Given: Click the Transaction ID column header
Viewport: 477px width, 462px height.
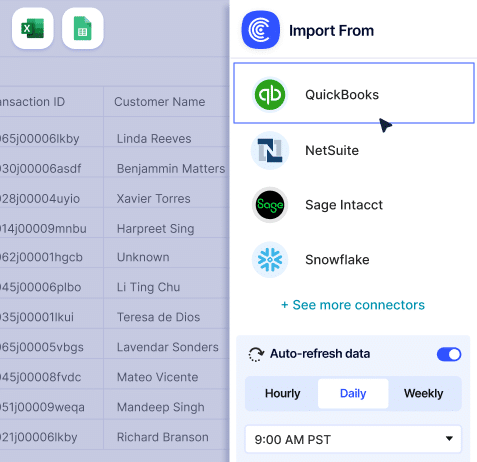Looking at the screenshot, I should point(32,102).
